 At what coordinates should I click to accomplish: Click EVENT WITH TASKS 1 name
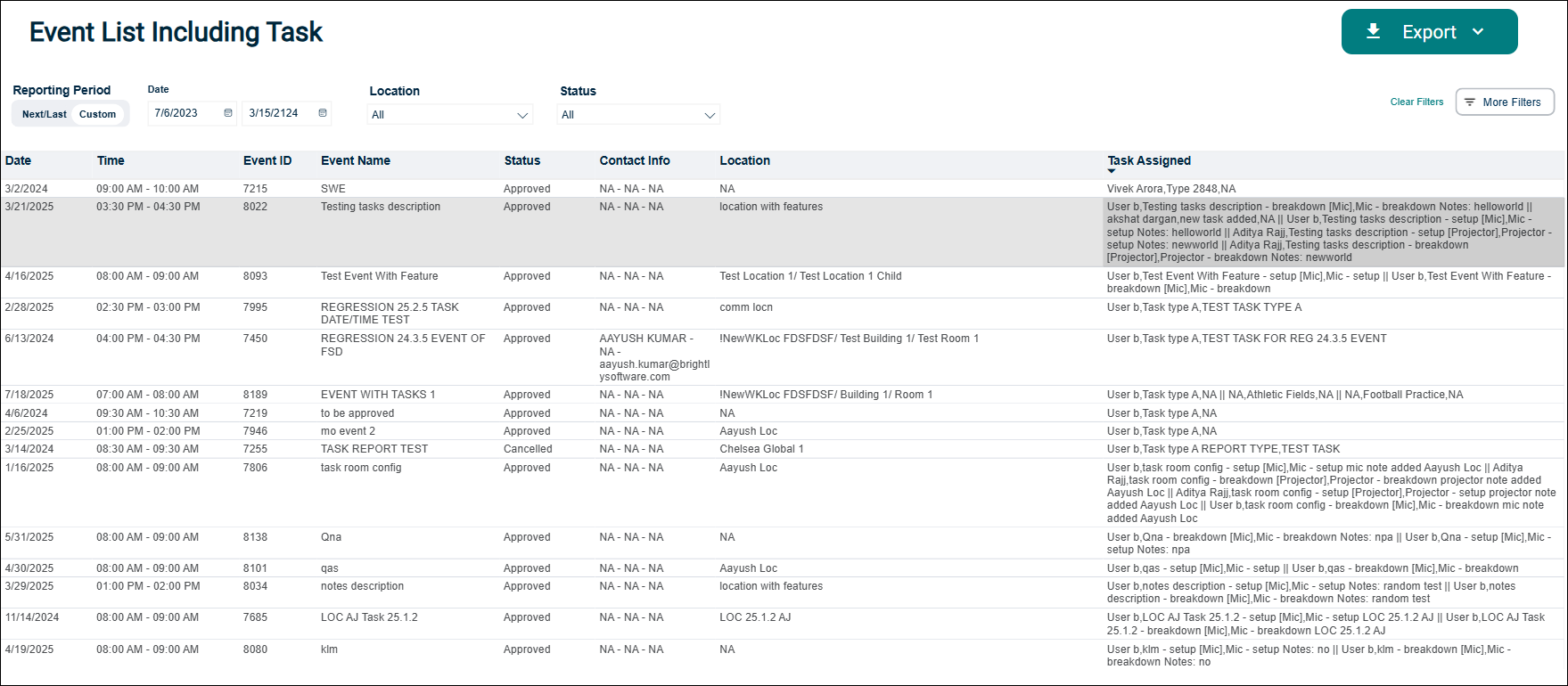coord(378,395)
